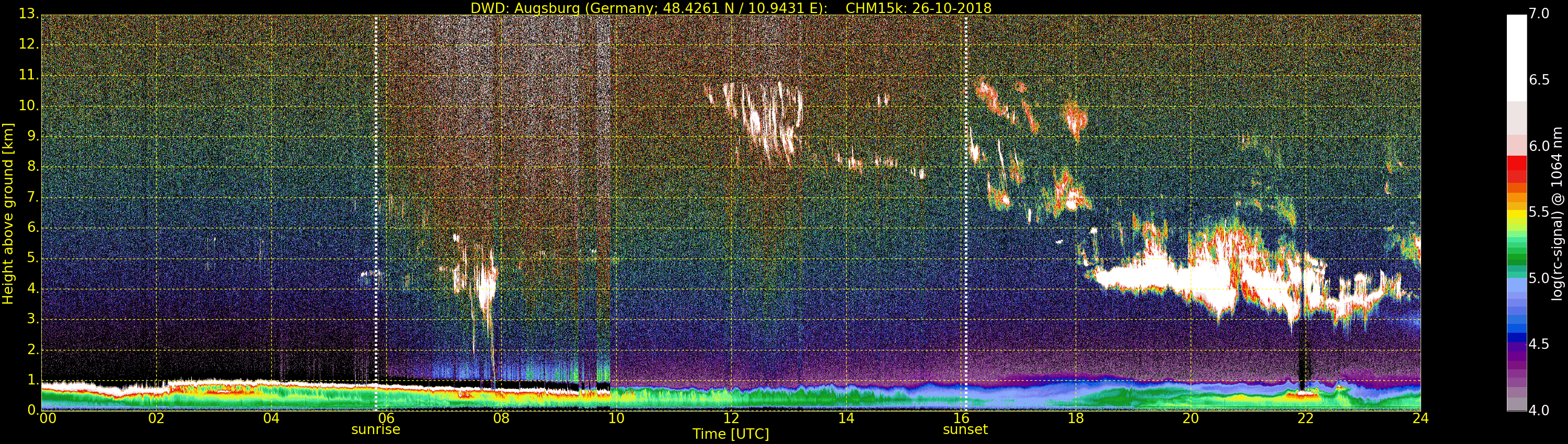Click the time axis tick label '24'
The height and width of the screenshot is (444, 1568).
(1421, 418)
